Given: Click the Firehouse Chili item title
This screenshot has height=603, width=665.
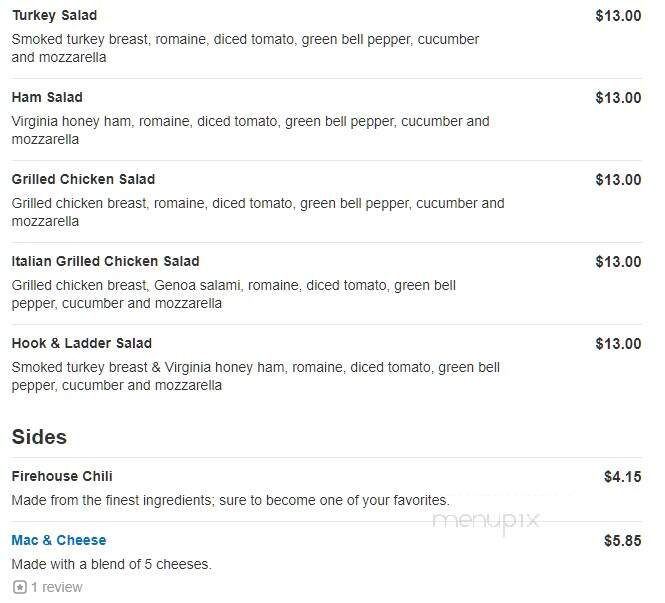Looking at the screenshot, I should pyautogui.click(x=62, y=476).
